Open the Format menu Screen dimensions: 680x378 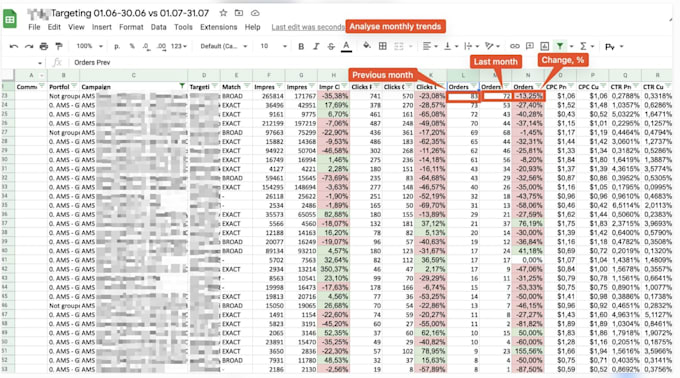131,27
